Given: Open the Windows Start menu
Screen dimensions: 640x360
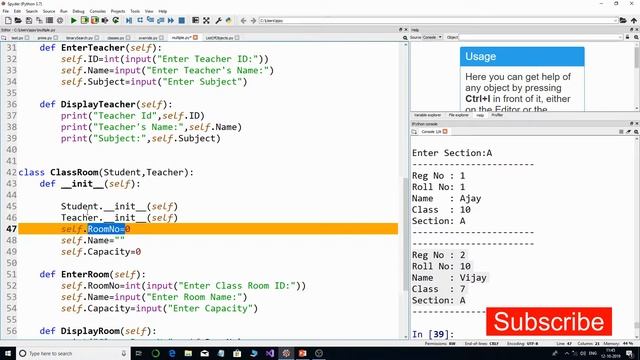Looking at the screenshot, I should tap(8, 353).
